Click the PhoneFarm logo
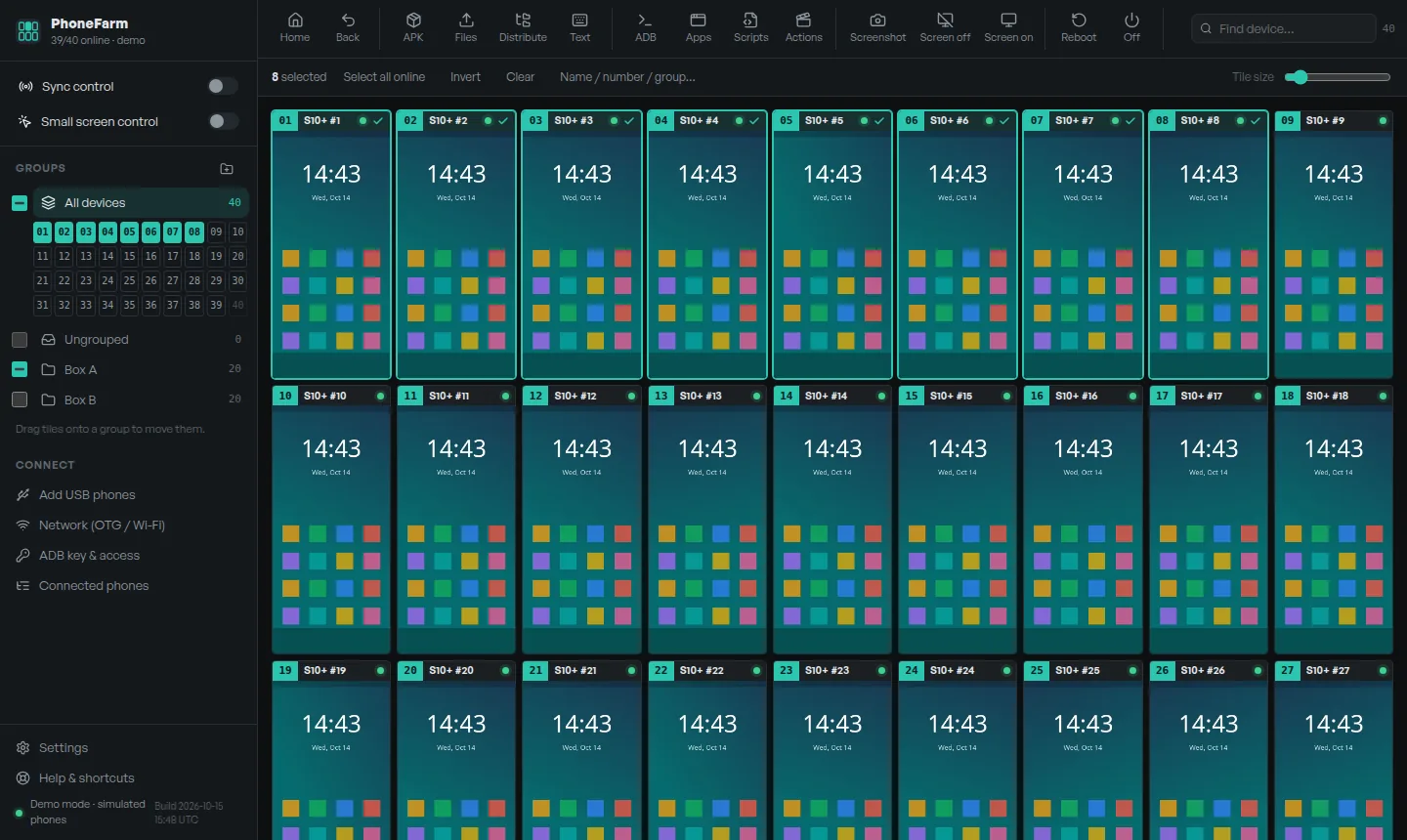Screen dimensions: 1407x840 (28, 31)
